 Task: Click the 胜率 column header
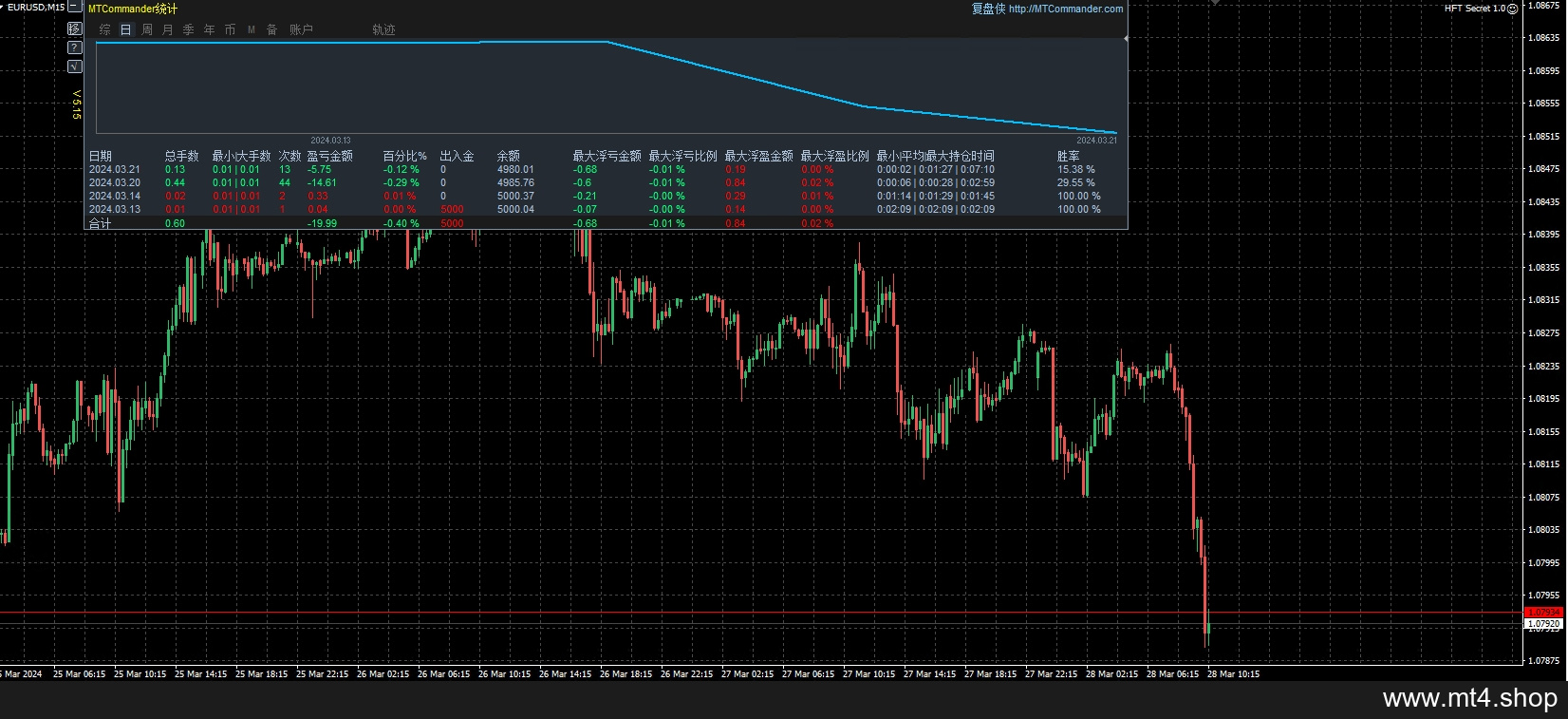[1068, 156]
